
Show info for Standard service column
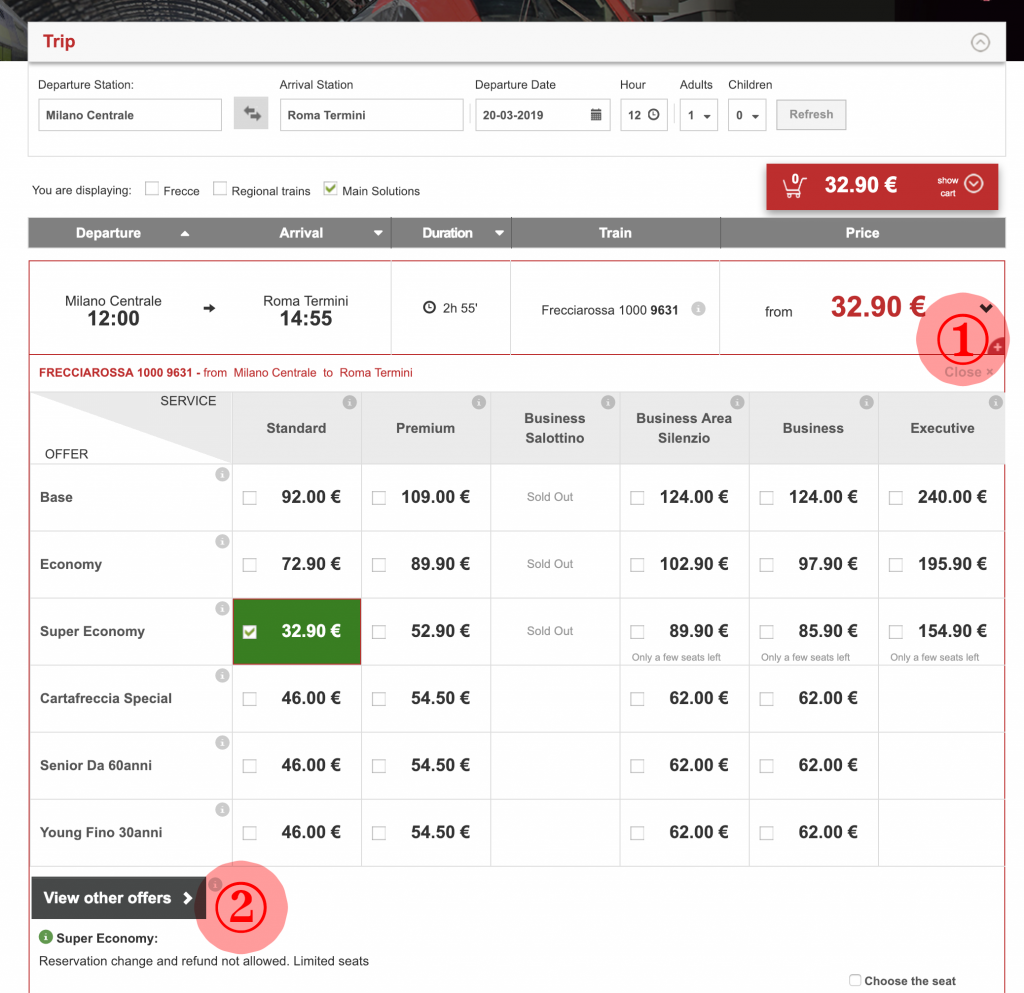pos(349,402)
